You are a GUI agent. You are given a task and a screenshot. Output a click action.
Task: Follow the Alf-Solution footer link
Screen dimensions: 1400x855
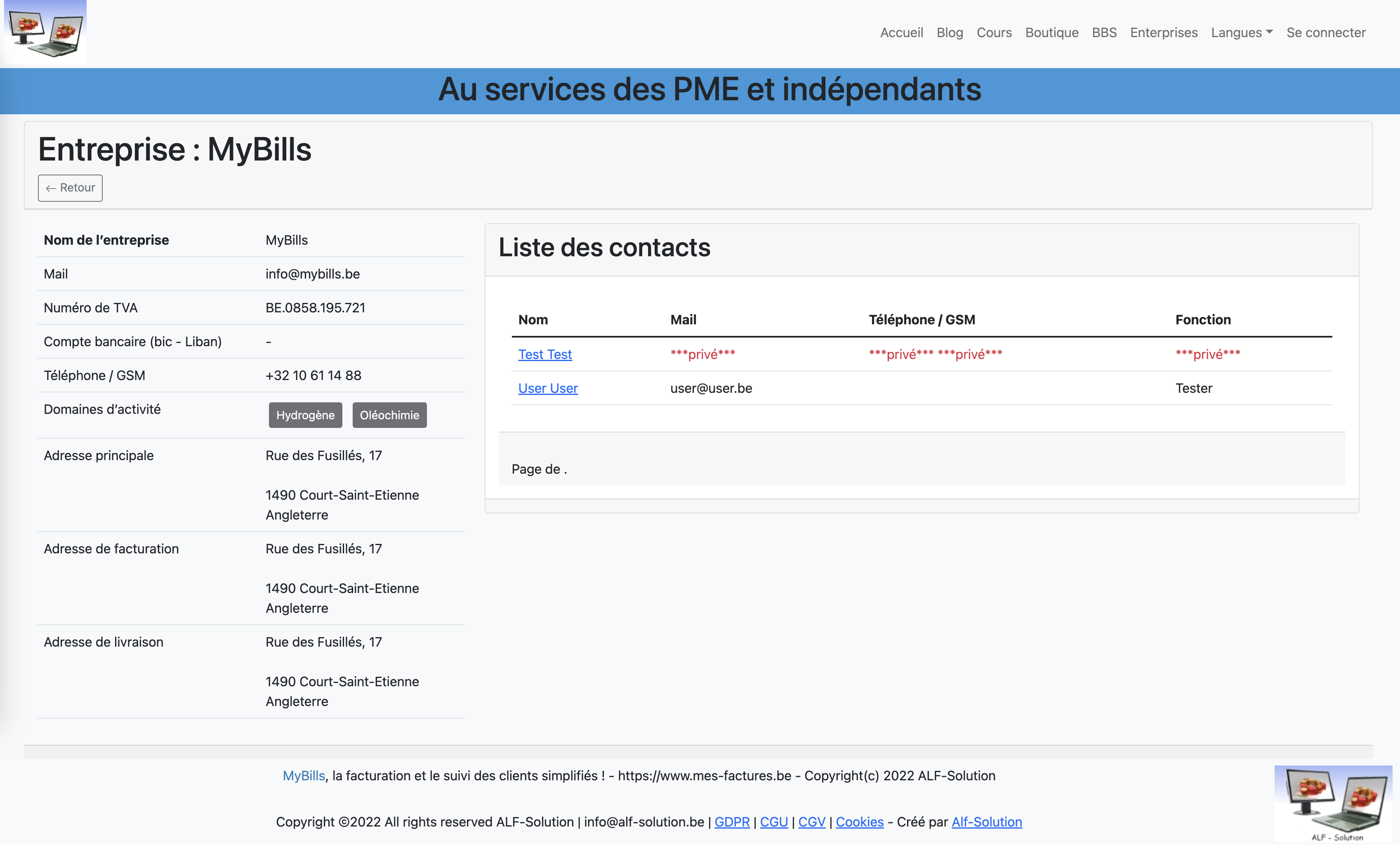(x=986, y=822)
